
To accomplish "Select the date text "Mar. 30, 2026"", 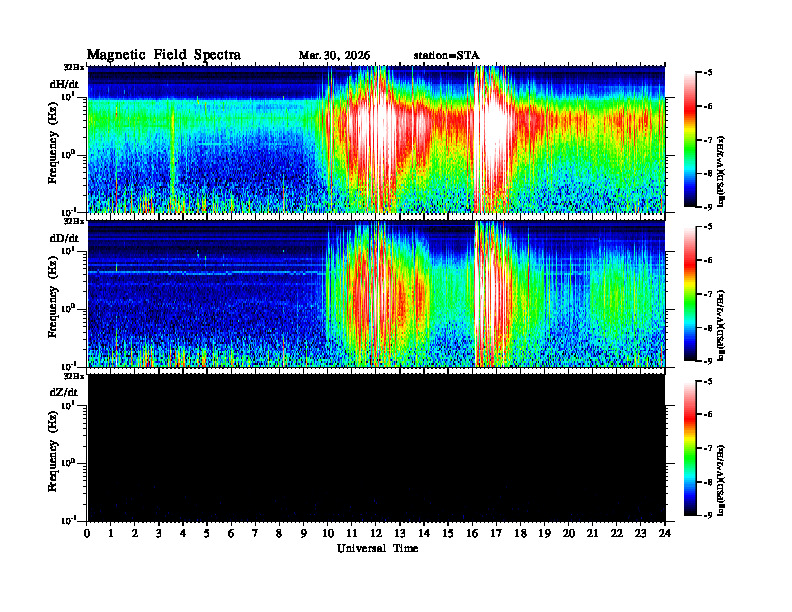I will pos(334,56).
